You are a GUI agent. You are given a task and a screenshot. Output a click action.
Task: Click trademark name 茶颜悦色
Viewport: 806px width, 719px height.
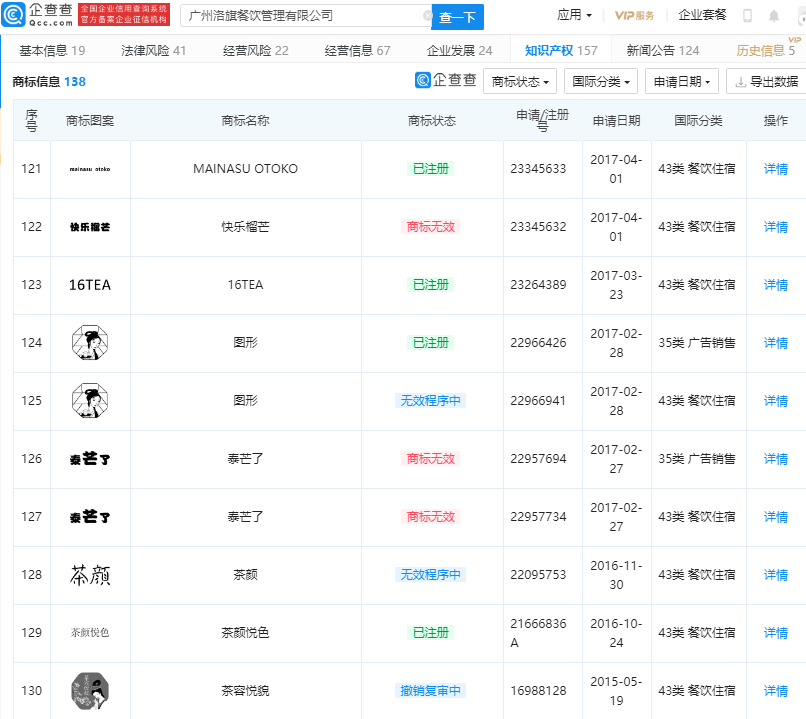(x=245, y=633)
